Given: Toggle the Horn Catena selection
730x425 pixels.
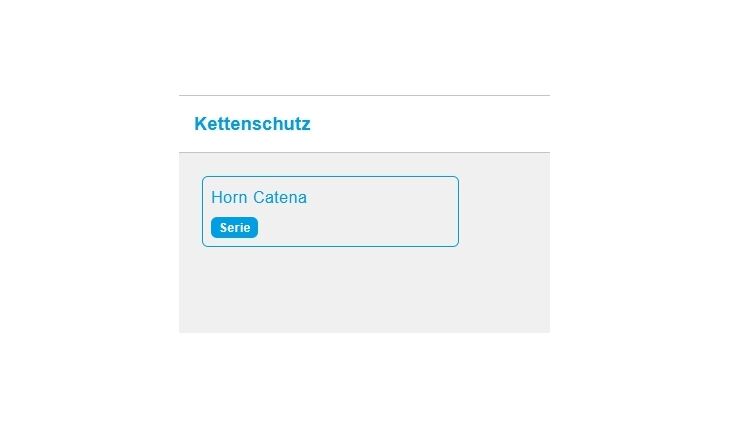Looking at the screenshot, I should (x=330, y=211).
